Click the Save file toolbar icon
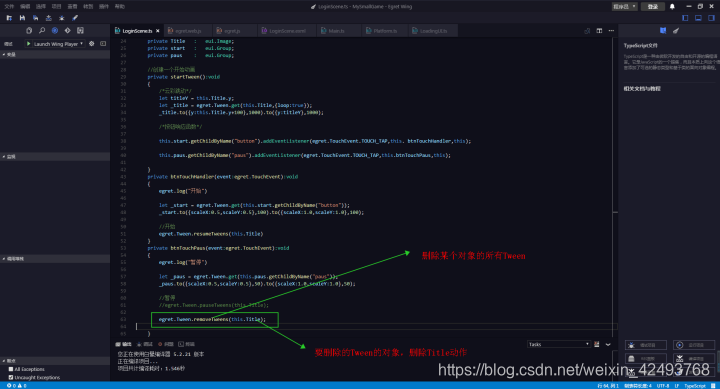Image resolution: width=720 pixels, height=389 pixels. pos(22,18)
